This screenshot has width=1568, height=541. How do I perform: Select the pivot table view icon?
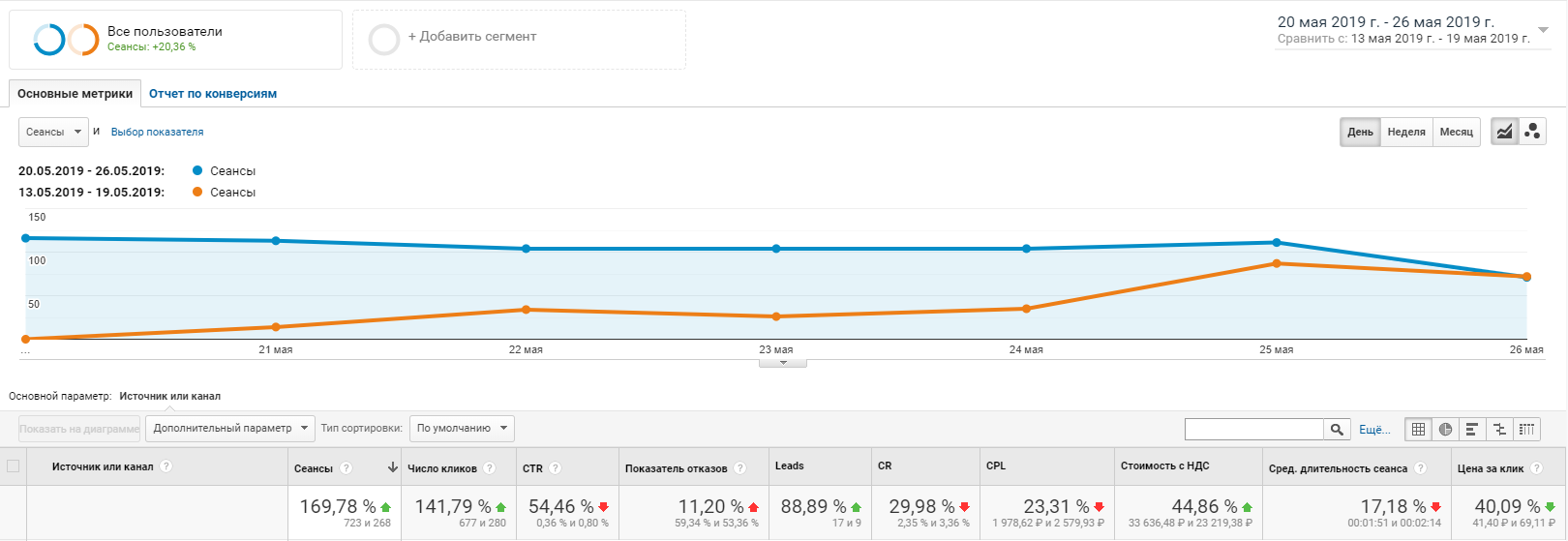pos(1526,429)
